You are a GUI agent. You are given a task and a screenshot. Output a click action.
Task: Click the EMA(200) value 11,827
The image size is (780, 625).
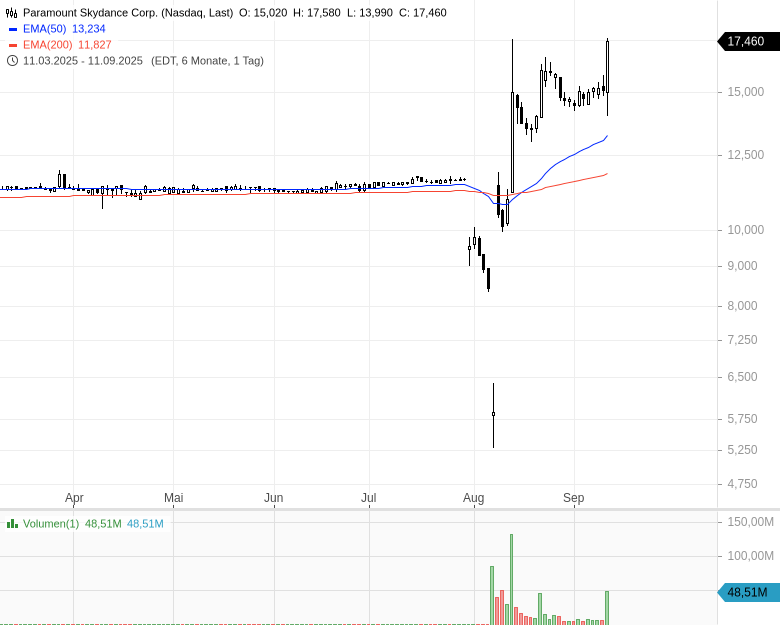95,45
